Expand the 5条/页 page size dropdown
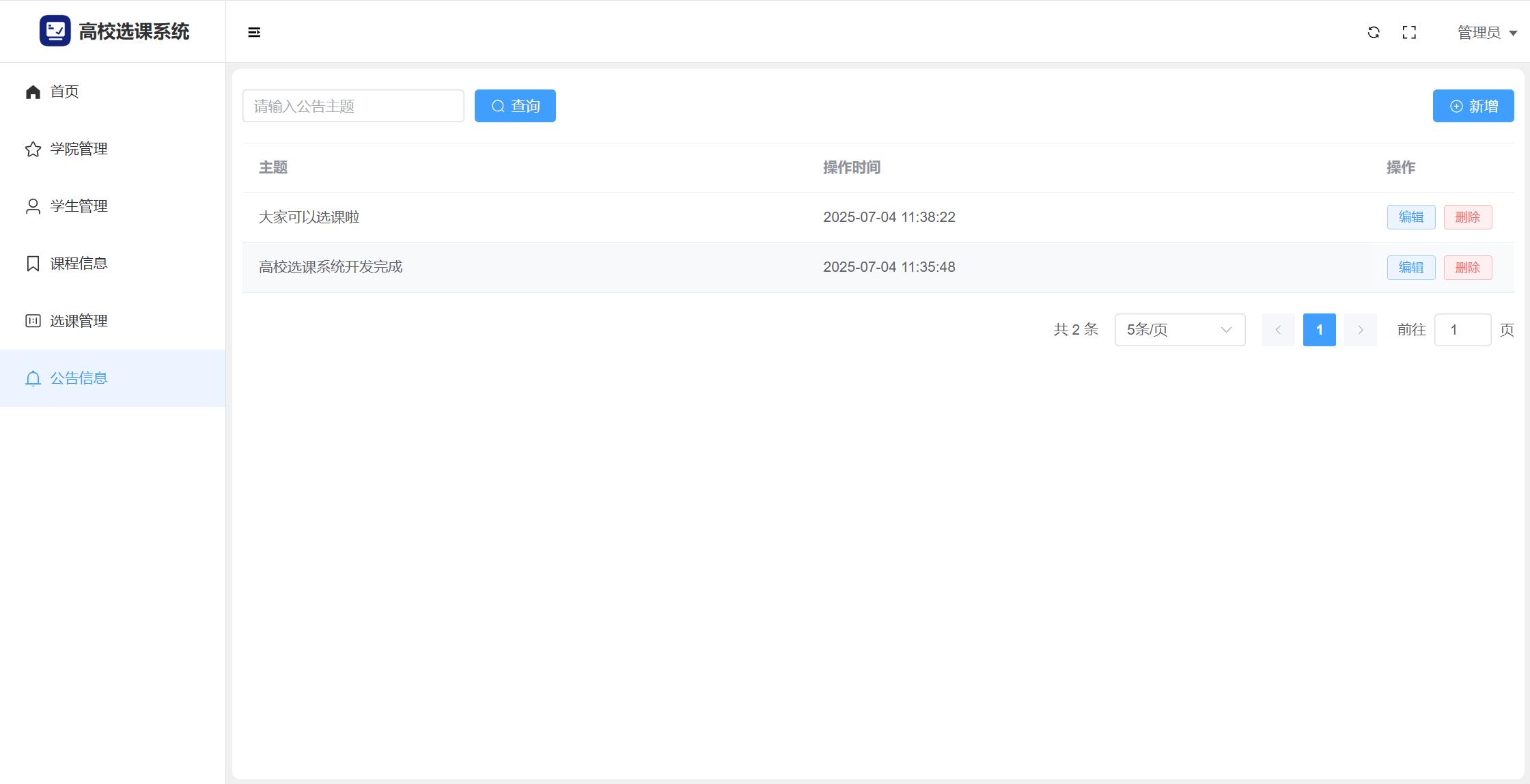 click(1180, 330)
